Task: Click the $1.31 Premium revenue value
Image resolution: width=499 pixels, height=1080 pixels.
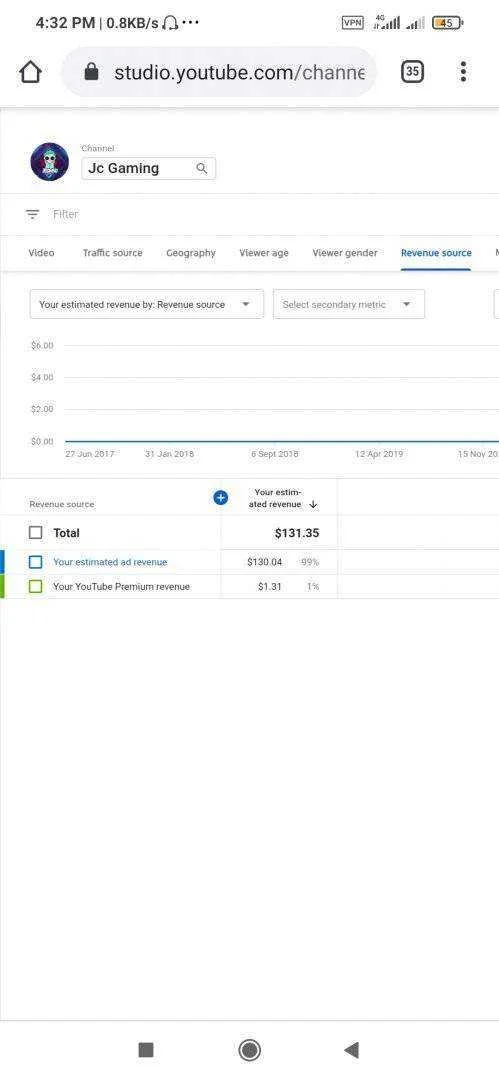Action: pyautogui.click(x=269, y=587)
